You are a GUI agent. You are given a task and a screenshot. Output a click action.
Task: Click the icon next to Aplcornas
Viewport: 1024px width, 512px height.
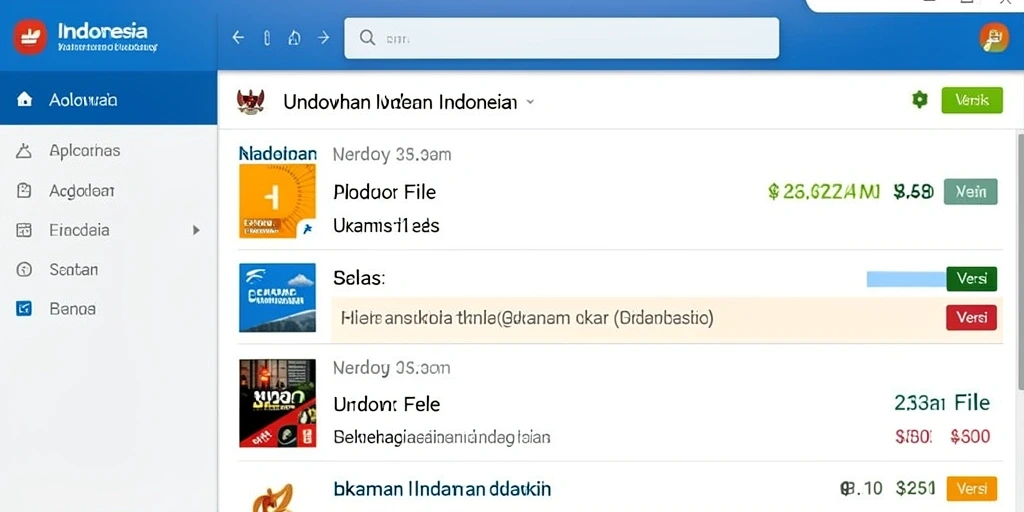24,152
